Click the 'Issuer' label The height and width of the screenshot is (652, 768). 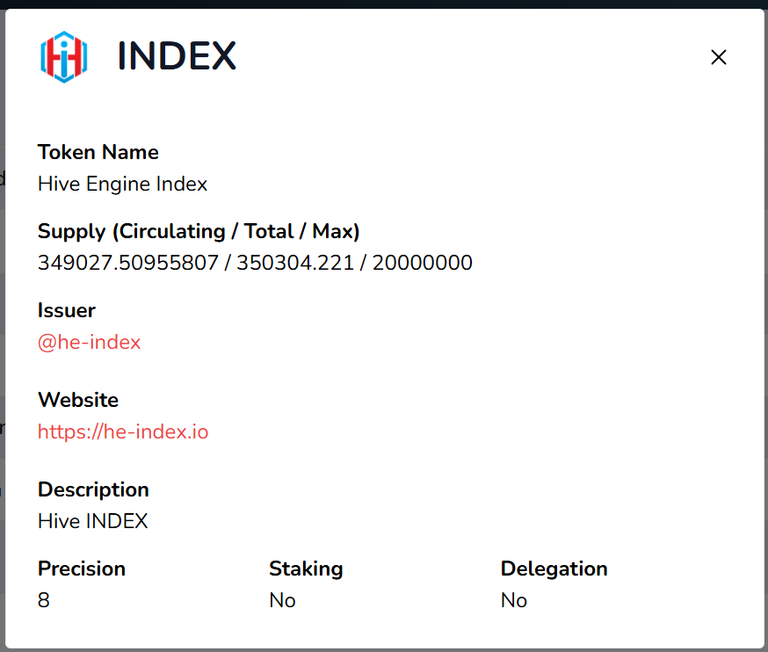(x=67, y=311)
